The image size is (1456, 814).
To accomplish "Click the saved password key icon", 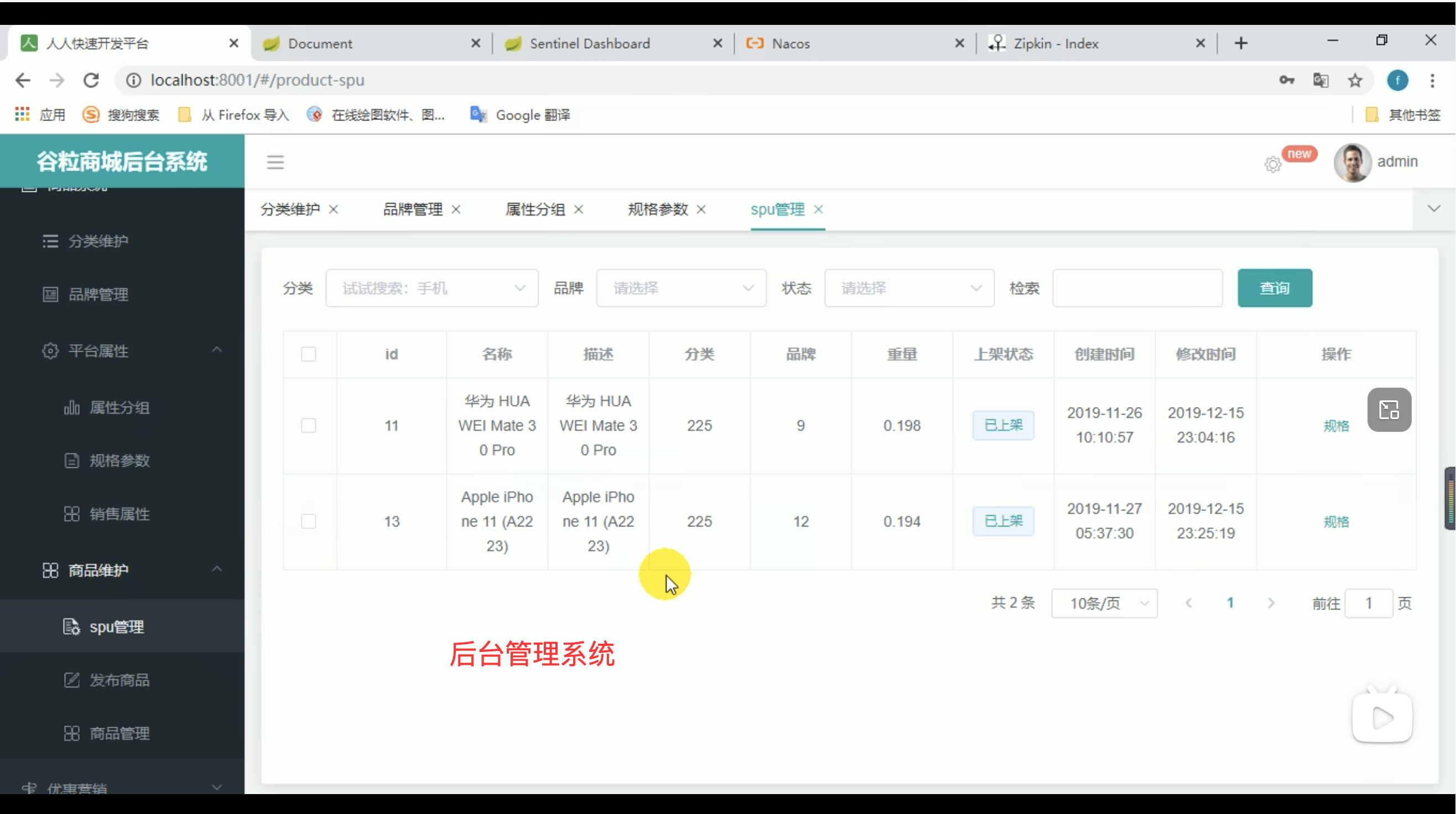I will pos(1286,80).
